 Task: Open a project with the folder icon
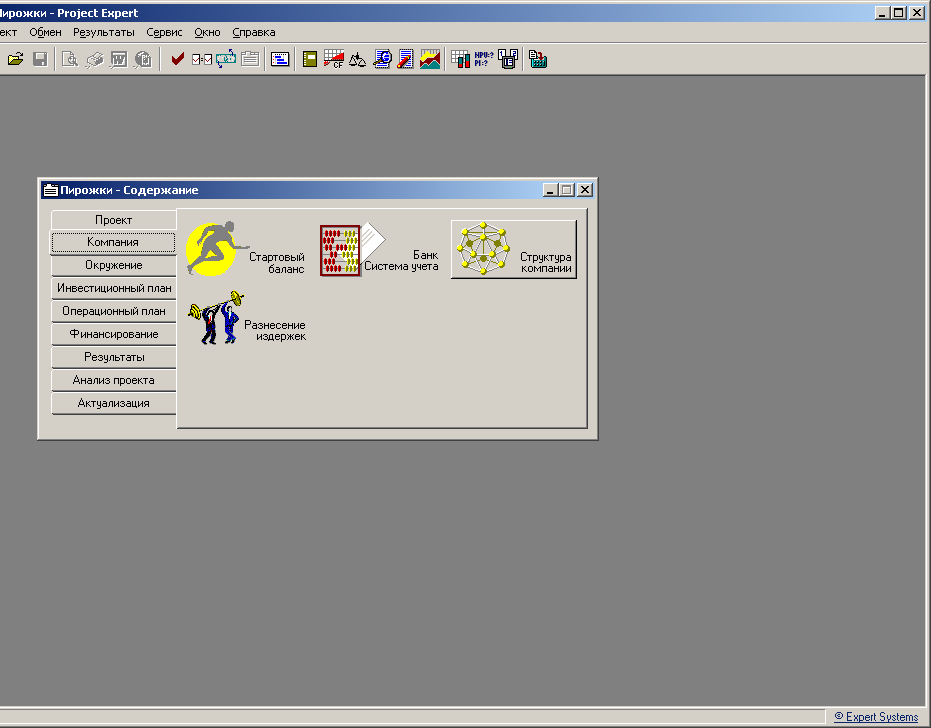[x=15, y=59]
